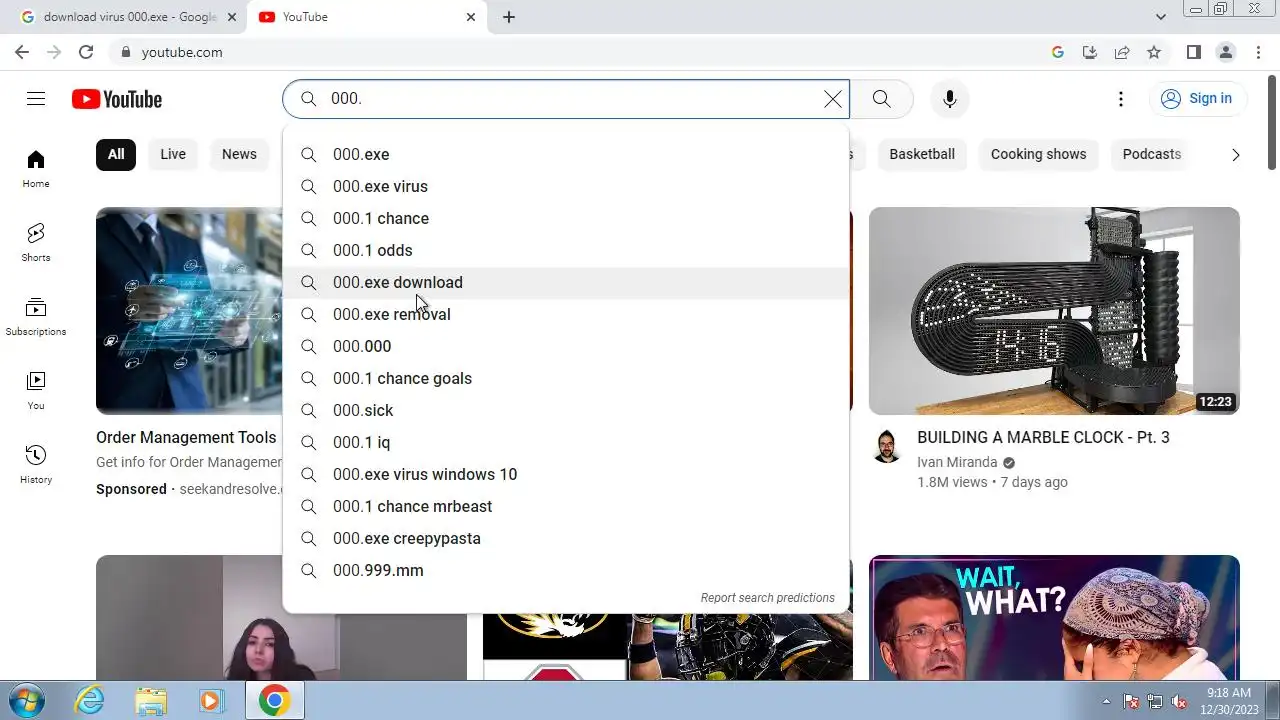Choose suggestion '000.exe'
Viewport: 1280px width, 720px height.
pyautogui.click(x=566, y=154)
